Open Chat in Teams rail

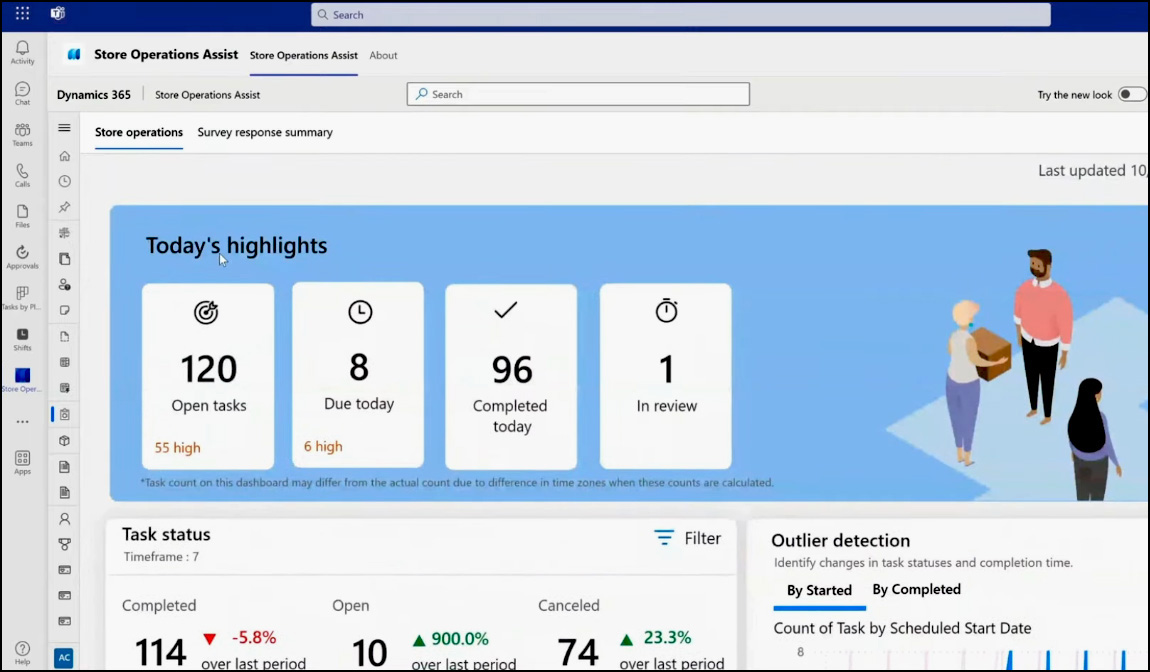click(22, 93)
